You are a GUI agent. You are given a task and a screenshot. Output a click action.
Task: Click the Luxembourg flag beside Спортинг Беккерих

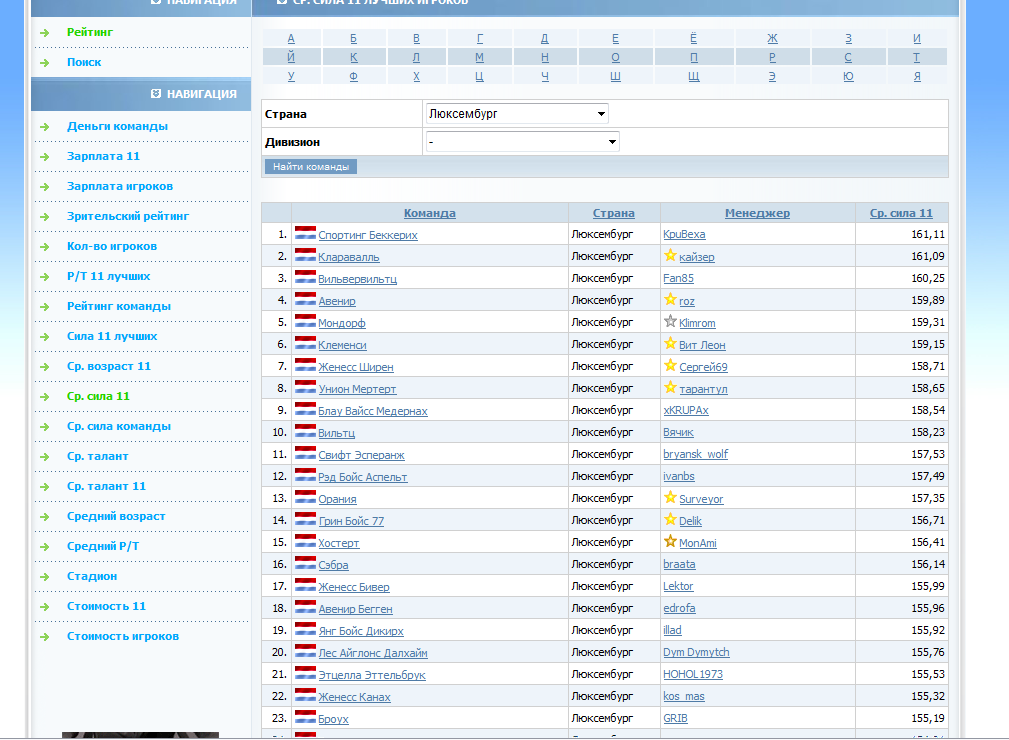305,233
